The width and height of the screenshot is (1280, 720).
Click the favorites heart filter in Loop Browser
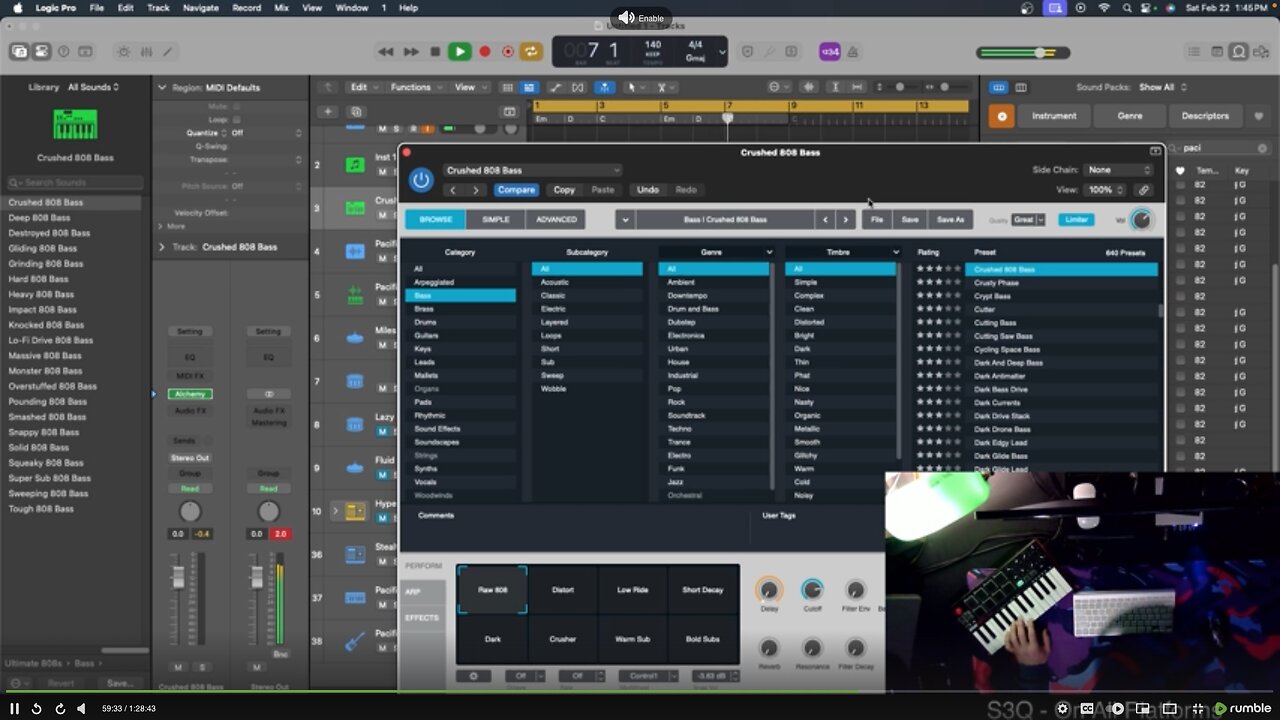[1258, 116]
